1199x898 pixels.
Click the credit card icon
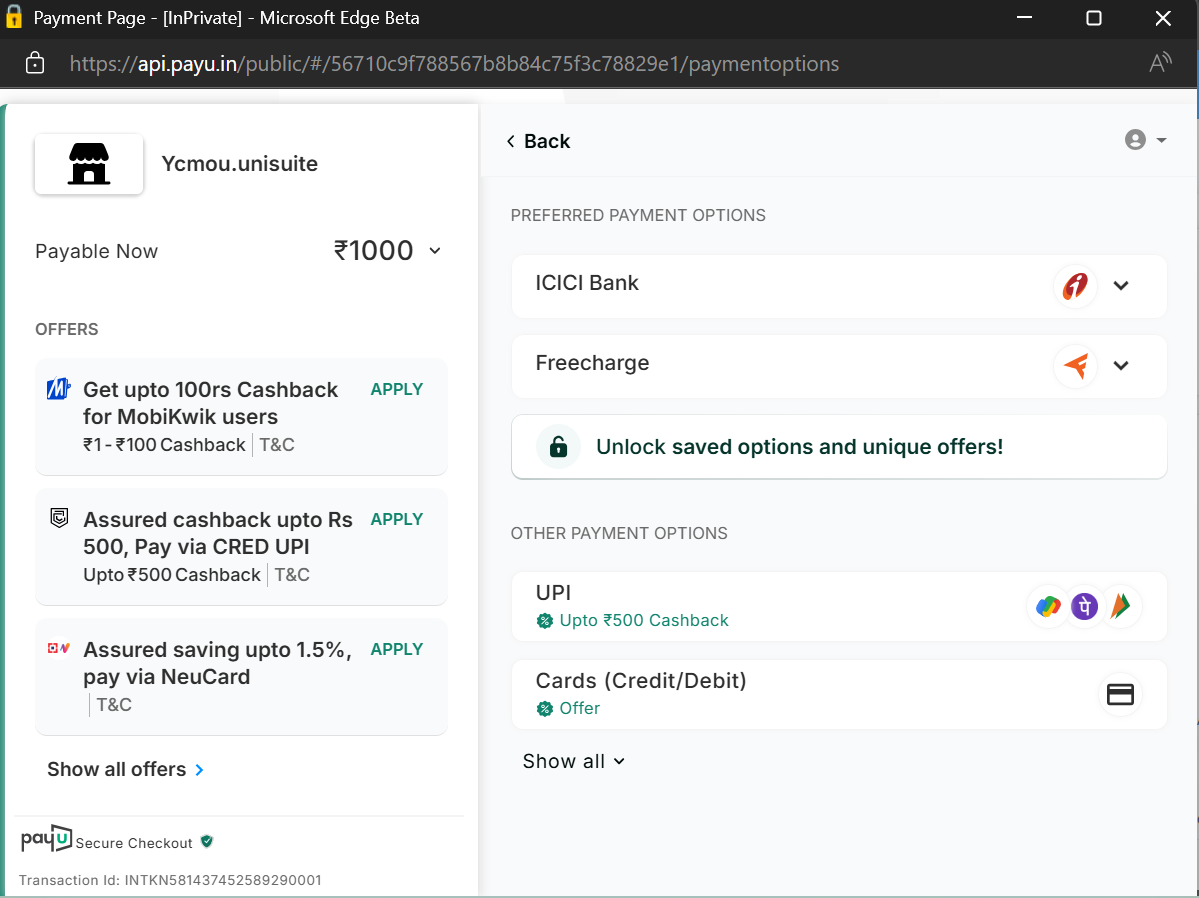tap(1120, 694)
